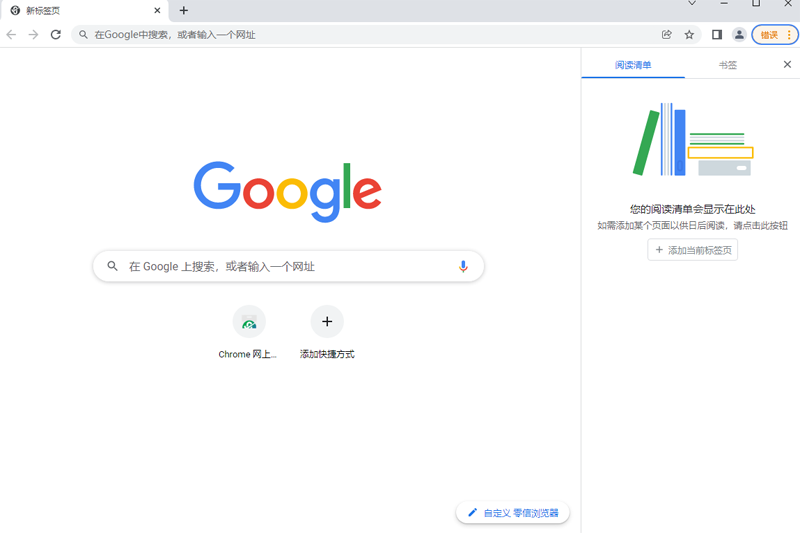Close the reading list side panel
The height and width of the screenshot is (533, 800).
[x=787, y=64]
